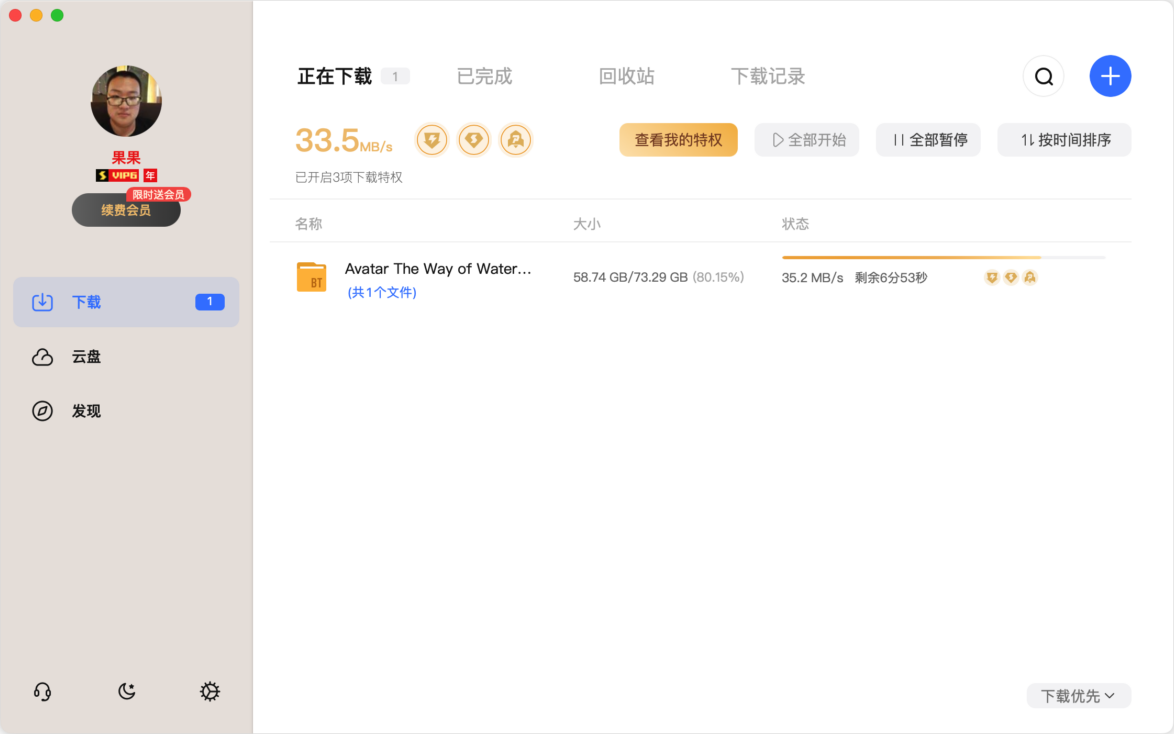This screenshot has width=1174, height=734.
Task: Click the 年 annual member badge
Action: point(150,175)
